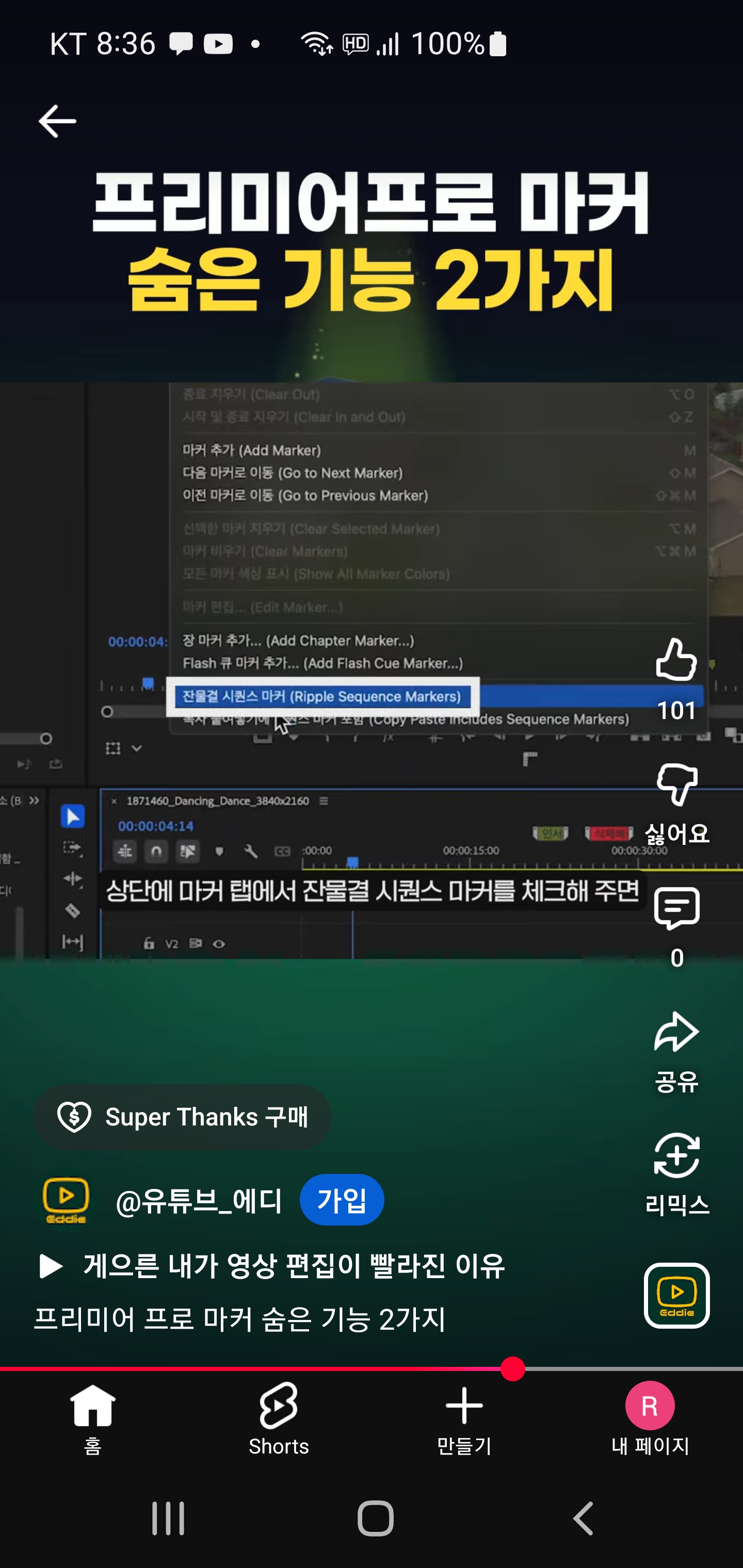The width and height of the screenshot is (743, 1568).
Task: Tap the thumbs-down 싫어요 icon
Action: coord(676,785)
